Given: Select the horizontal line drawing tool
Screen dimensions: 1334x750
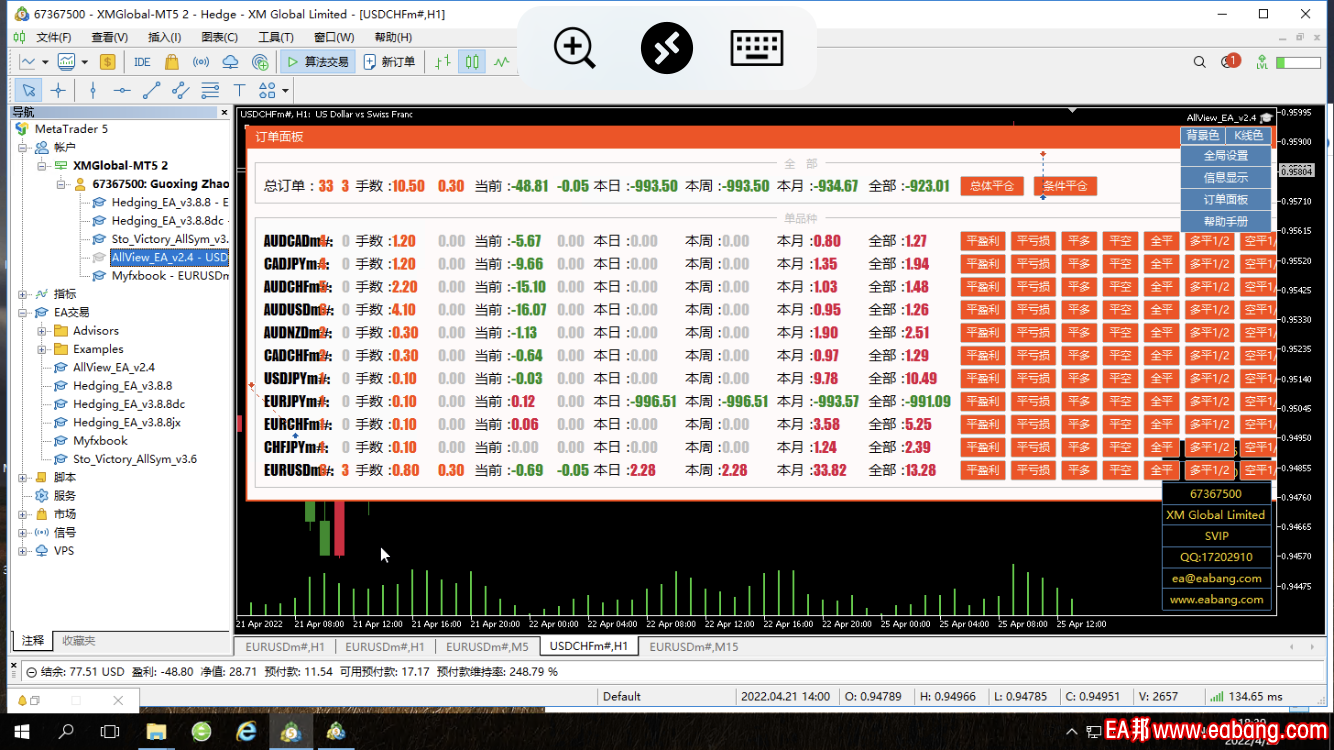Looking at the screenshot, I should pyautogui.click(x=122, y=90).
